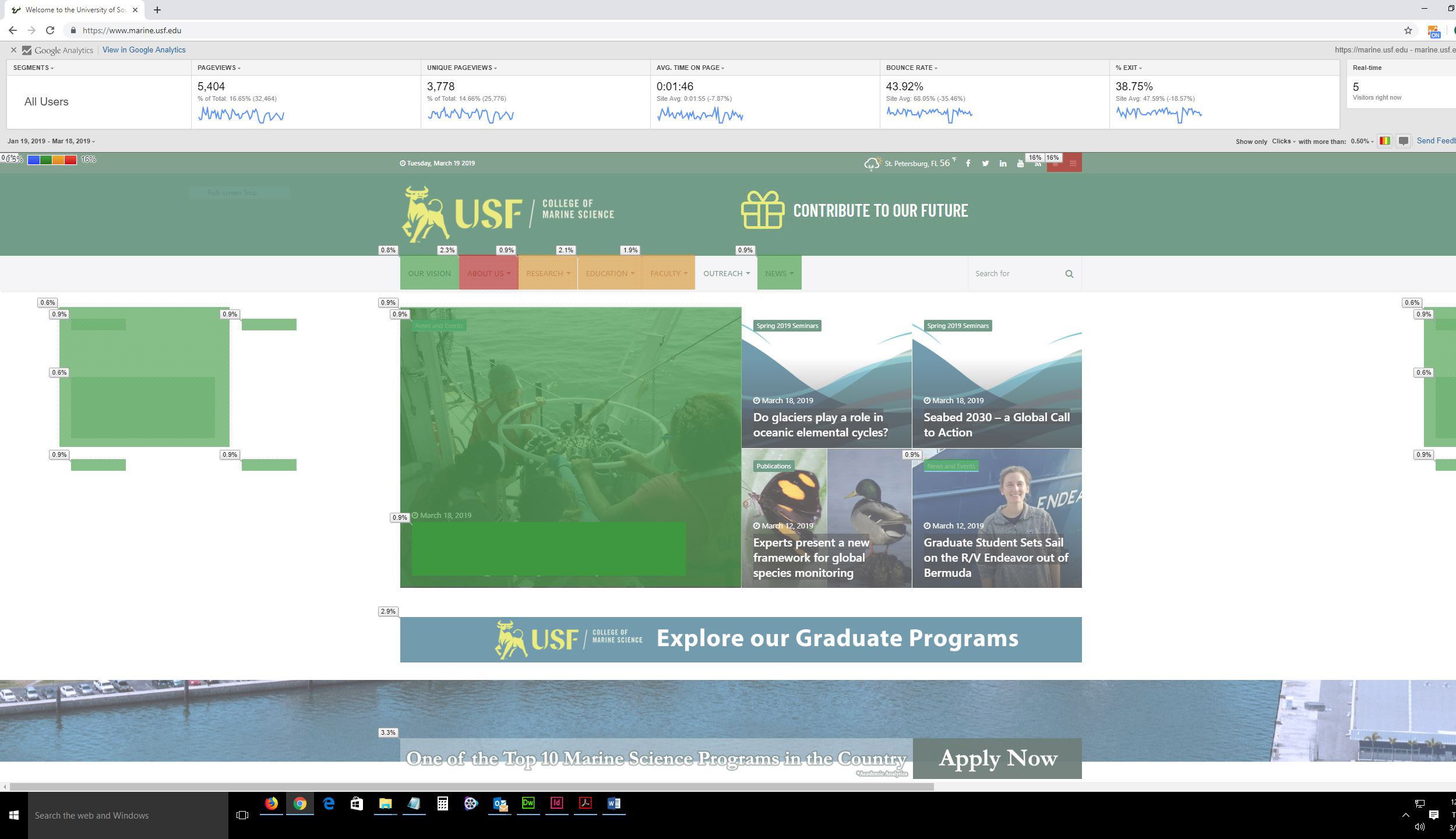Expand the BOUNCE RATE metric dropdown
This screenshot has width=1456, height=839.
point(912,68)
